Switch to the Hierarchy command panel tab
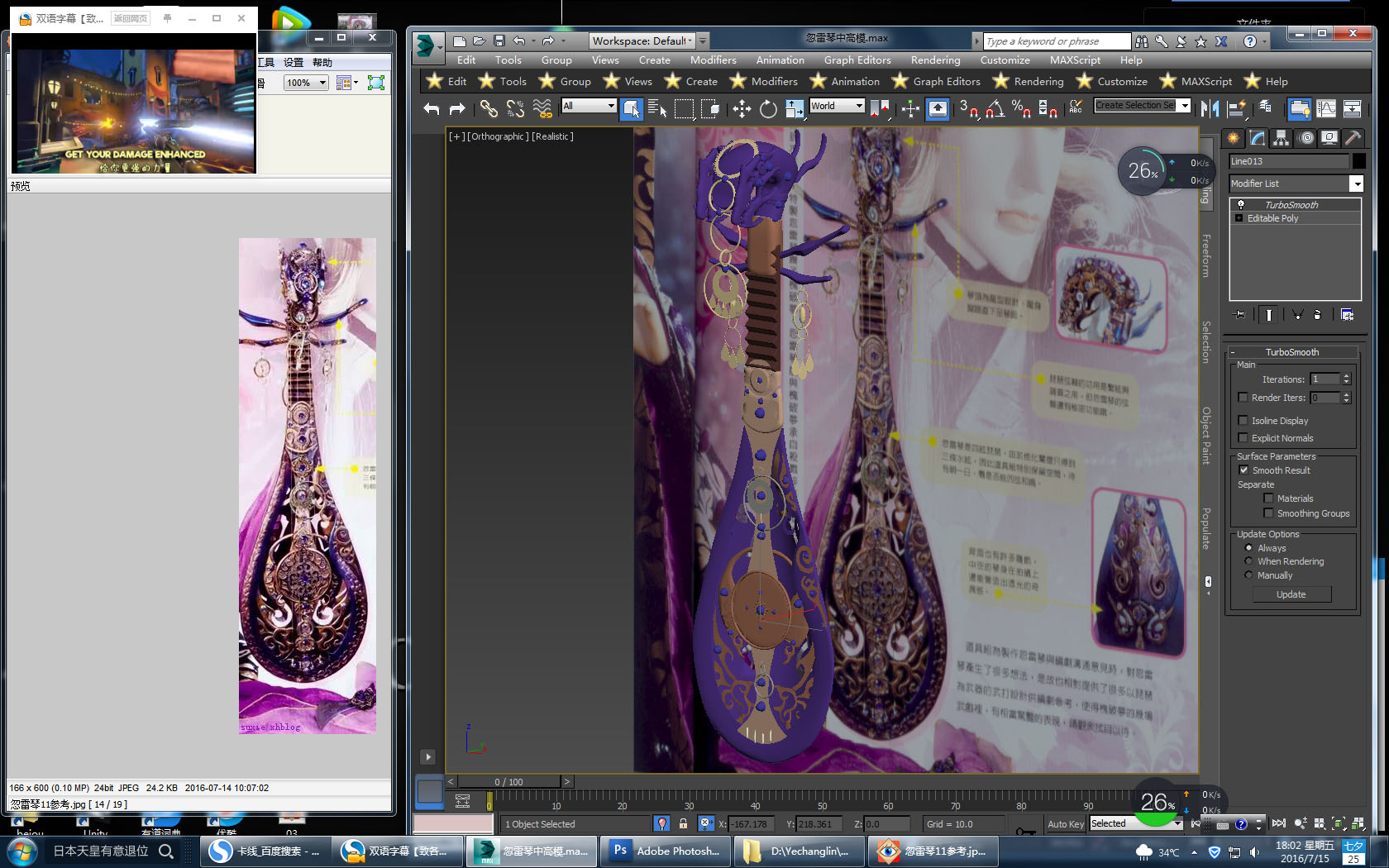 coord(1282,138)
